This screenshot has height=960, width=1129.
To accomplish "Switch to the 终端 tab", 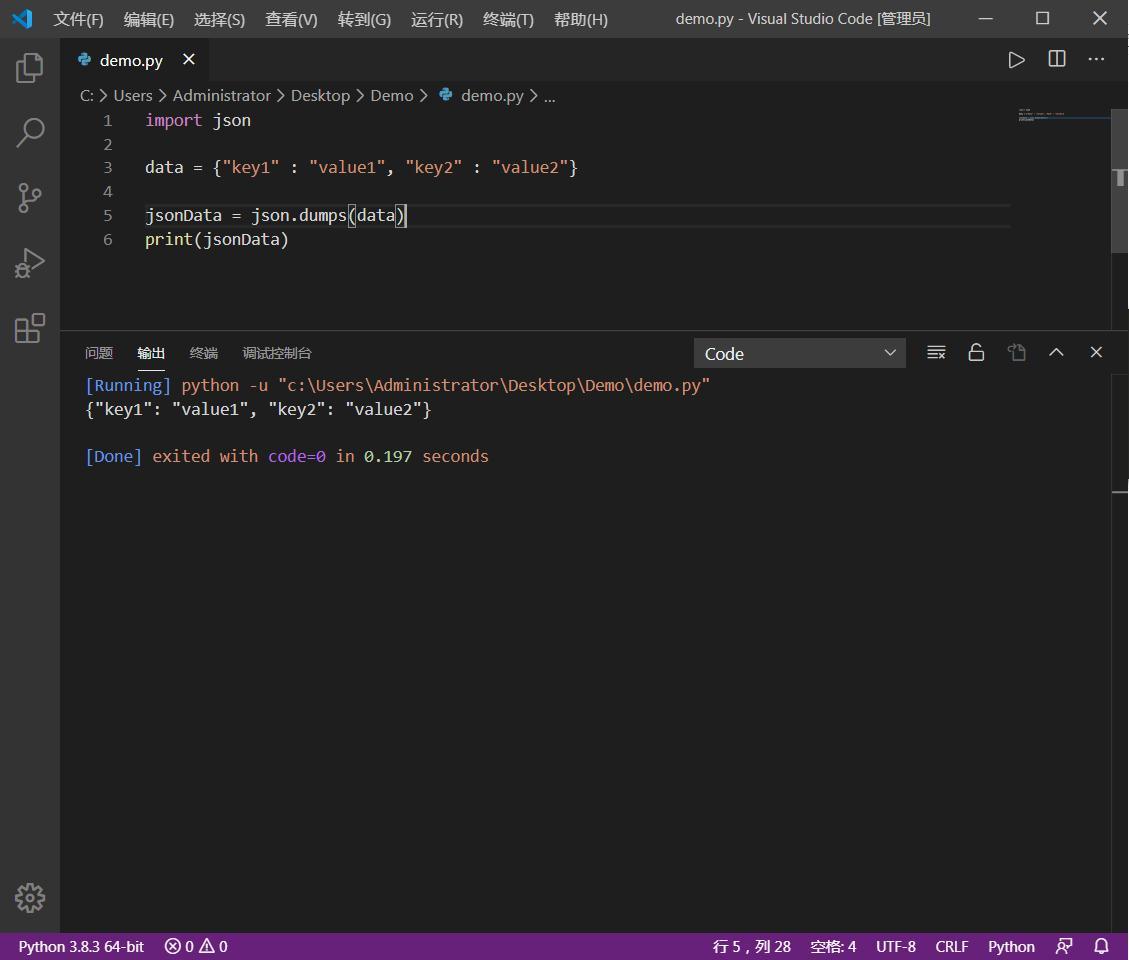I will point(203,352).
